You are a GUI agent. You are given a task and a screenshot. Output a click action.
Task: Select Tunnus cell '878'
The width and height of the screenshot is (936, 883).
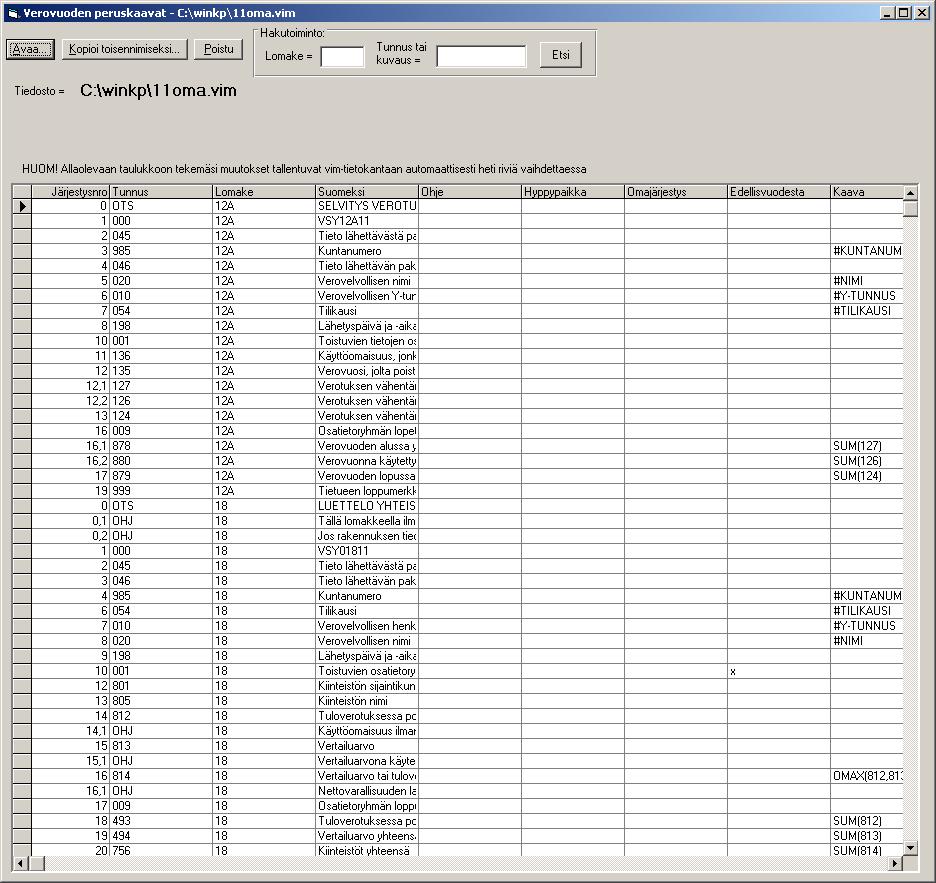pyautogui.click(x=161, y=446)
